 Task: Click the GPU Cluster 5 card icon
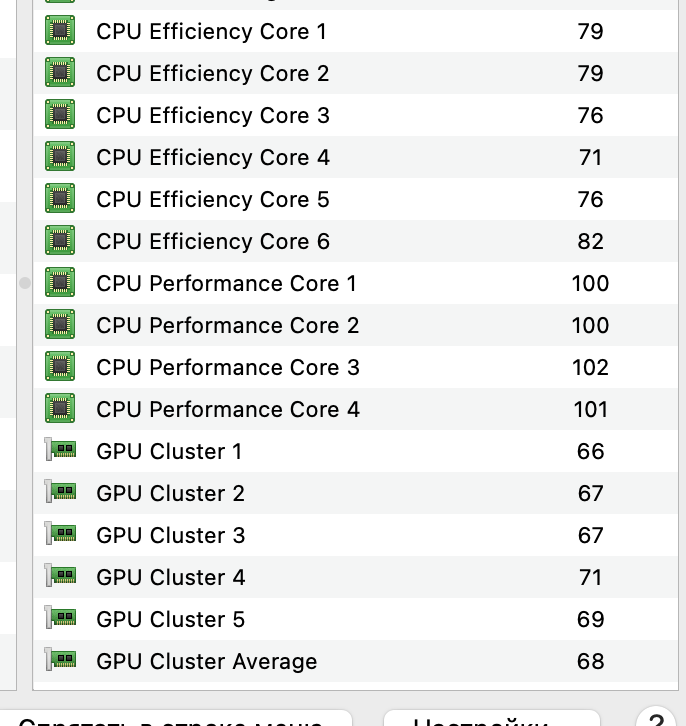point(60,618)
